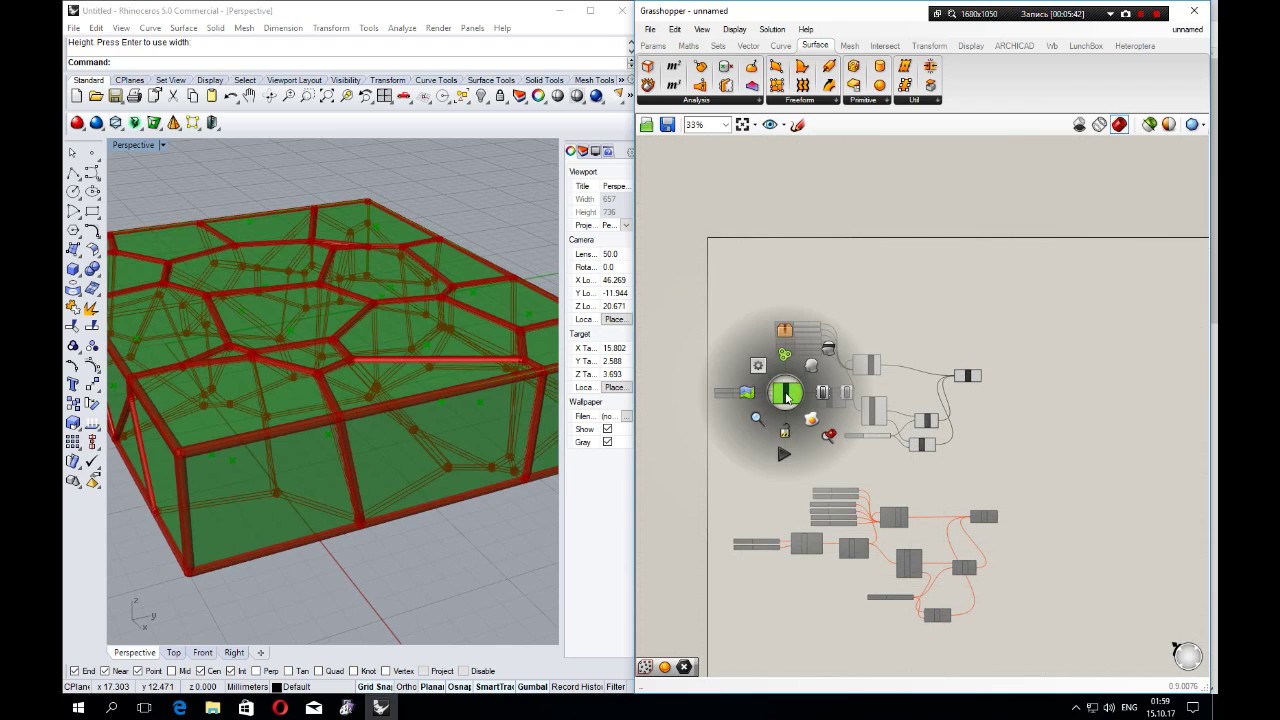Open Rhino Curve menu
1280x720 pixels.
[150, 28]
